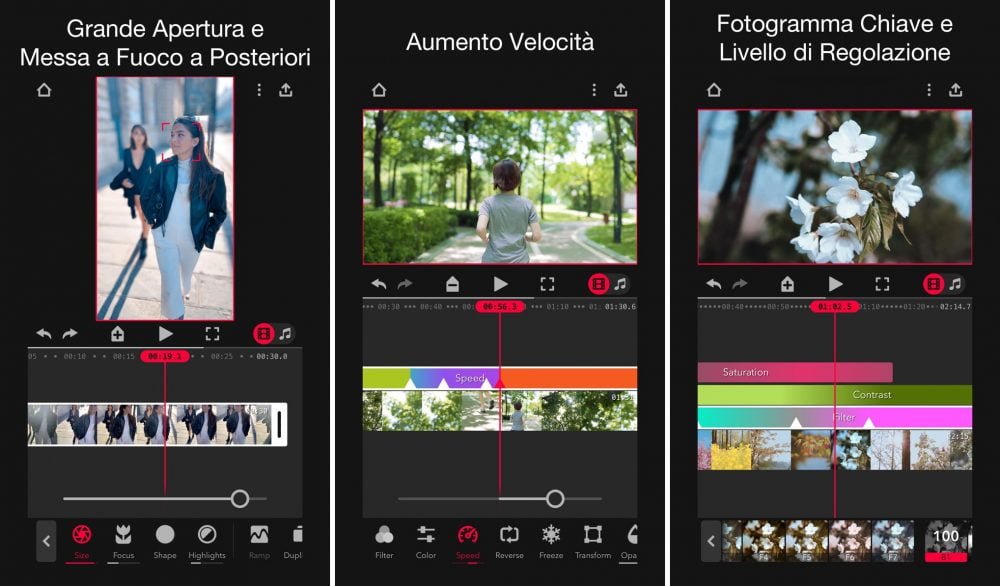Select the Freeze snowflake tool
Viewport: 1000px width, 586px height.
[x=551, y=539]
